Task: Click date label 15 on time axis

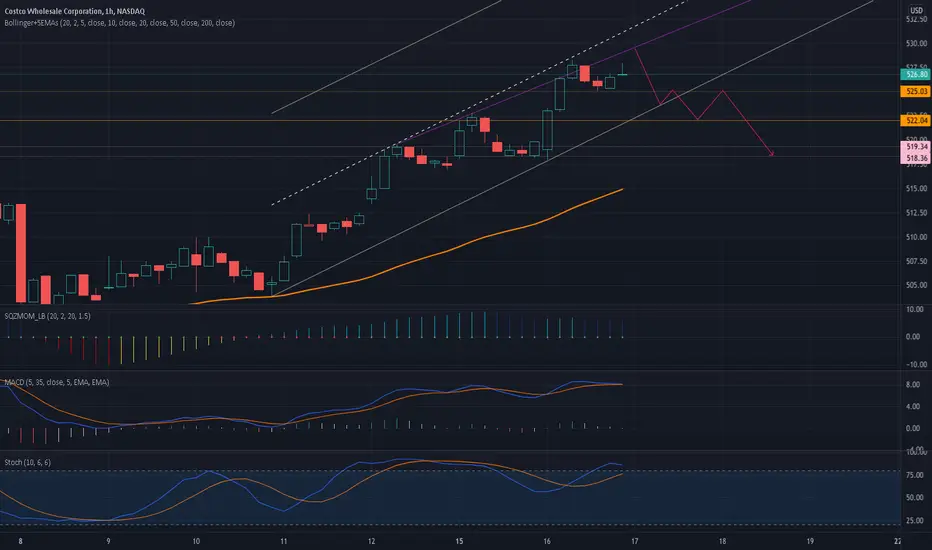Action: coord(459,541)
